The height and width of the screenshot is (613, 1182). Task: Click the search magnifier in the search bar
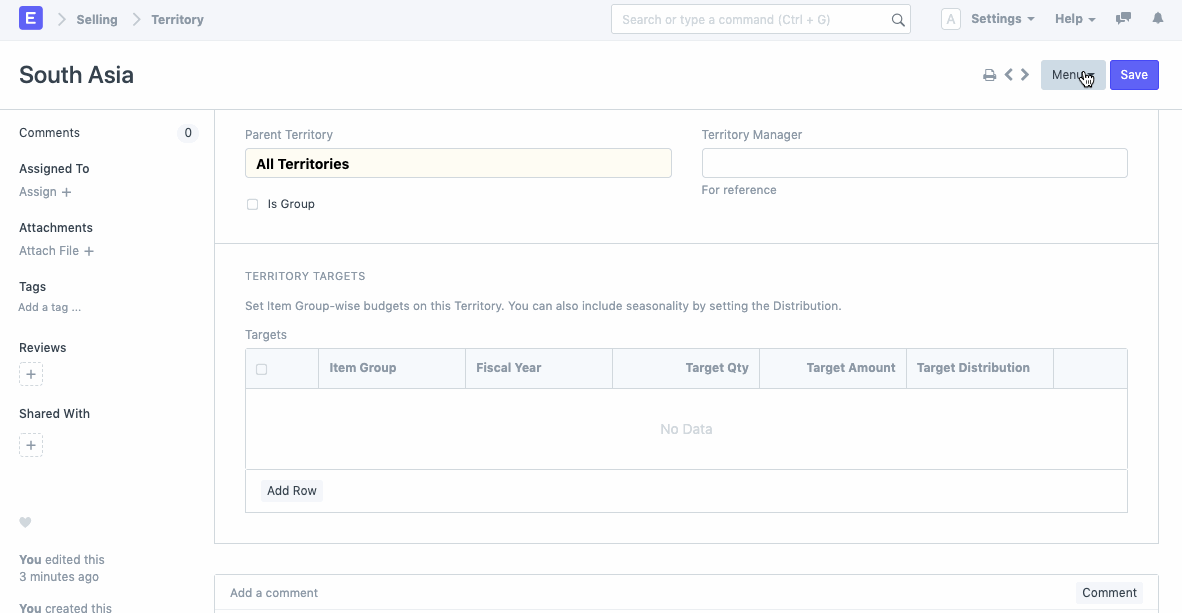pyautogui.click(x=897, y=18)
